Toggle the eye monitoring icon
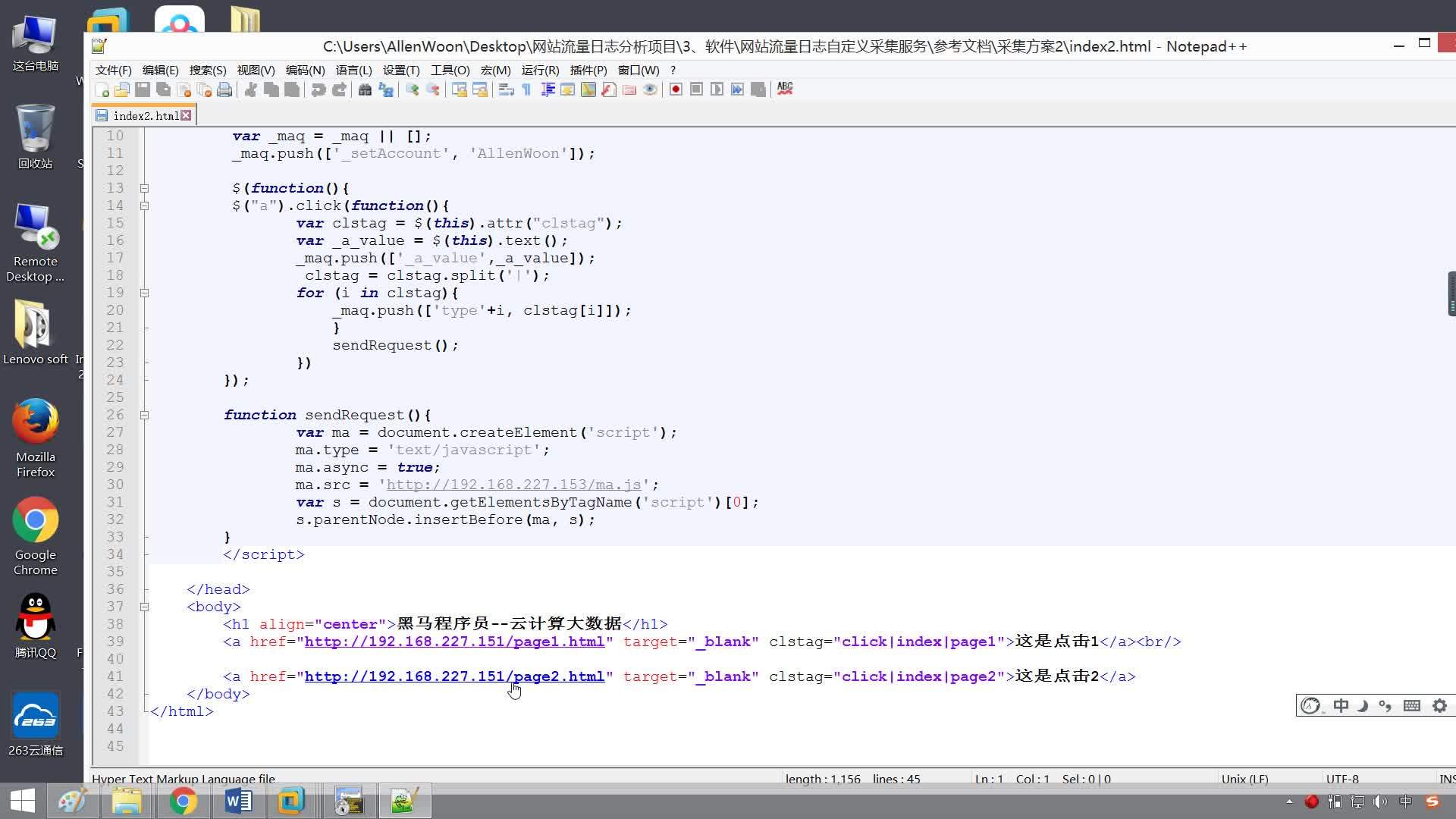Viewport: 1456px width, 819px height. pyautogui.click(x=650, y=89)
